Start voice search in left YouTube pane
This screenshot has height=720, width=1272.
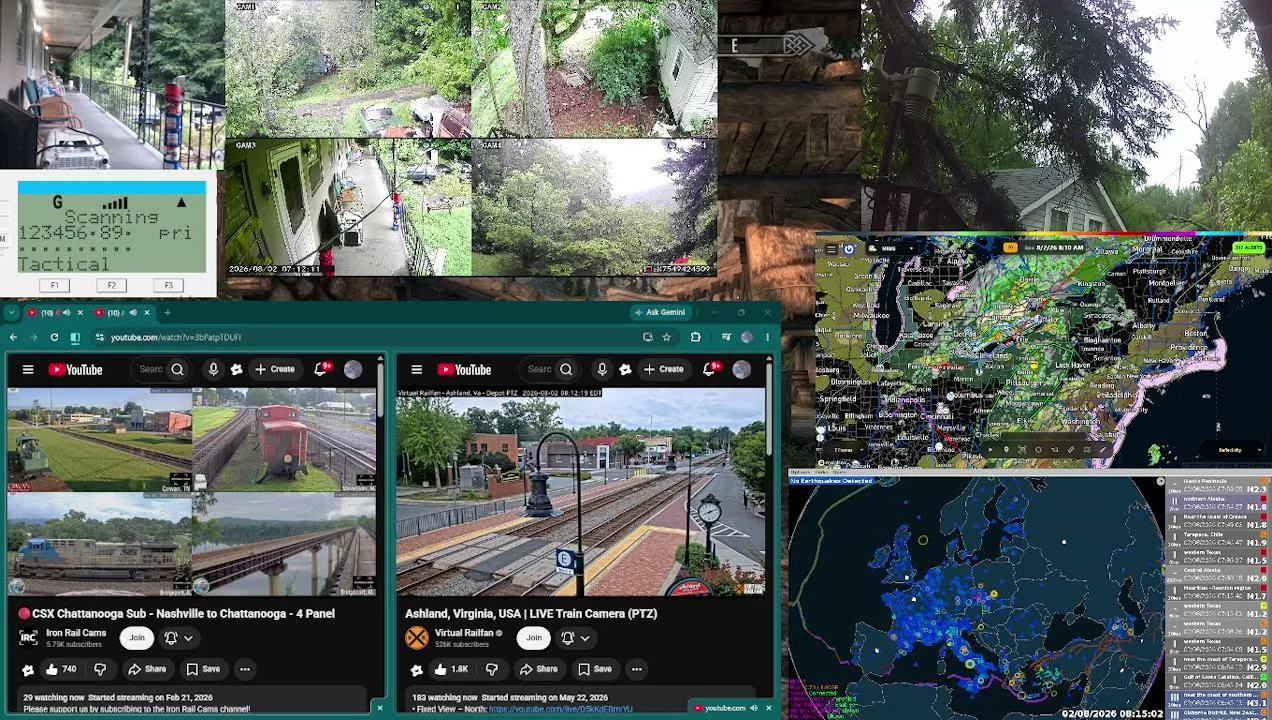(x=213, y=370)
